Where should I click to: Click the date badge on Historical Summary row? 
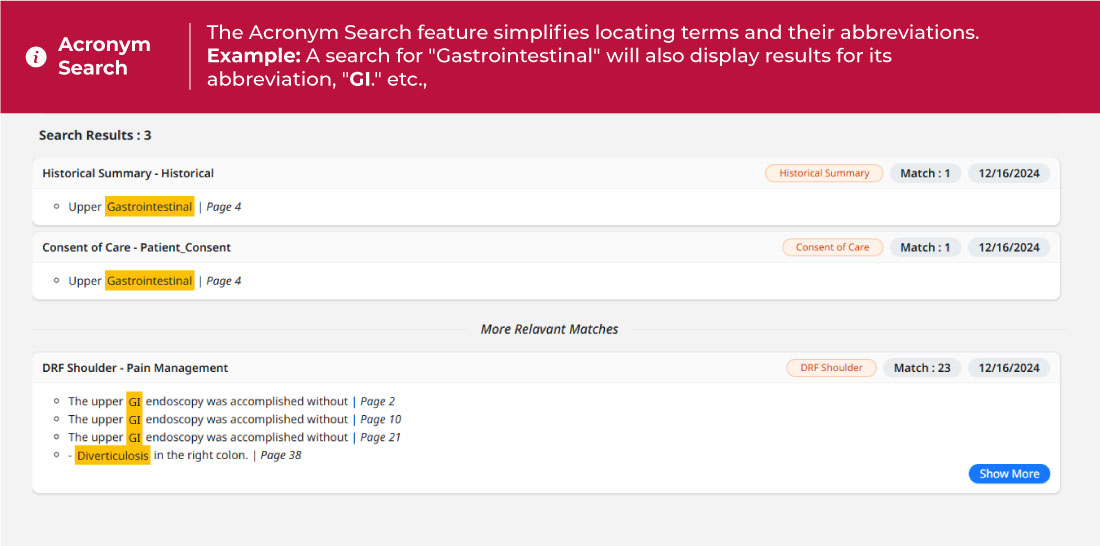click(1009, 173)
